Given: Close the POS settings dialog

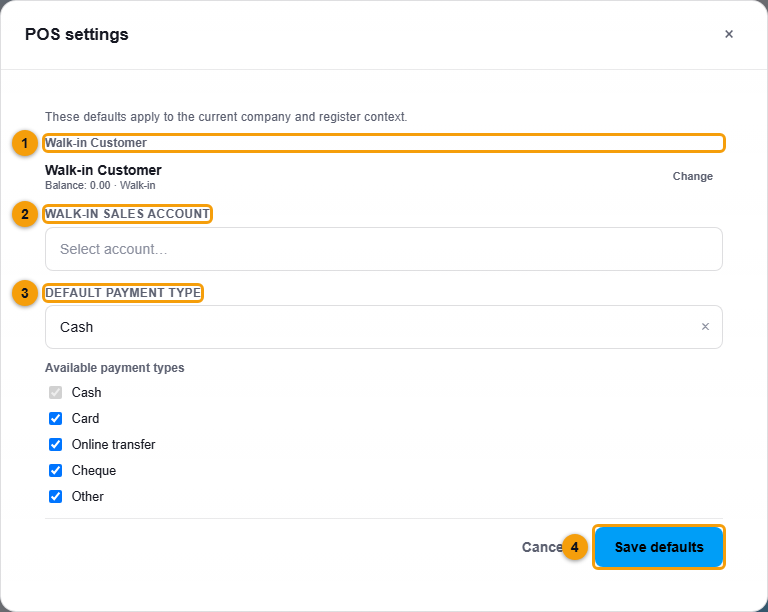Looking at the screenshot, I should tap(729, 34).
